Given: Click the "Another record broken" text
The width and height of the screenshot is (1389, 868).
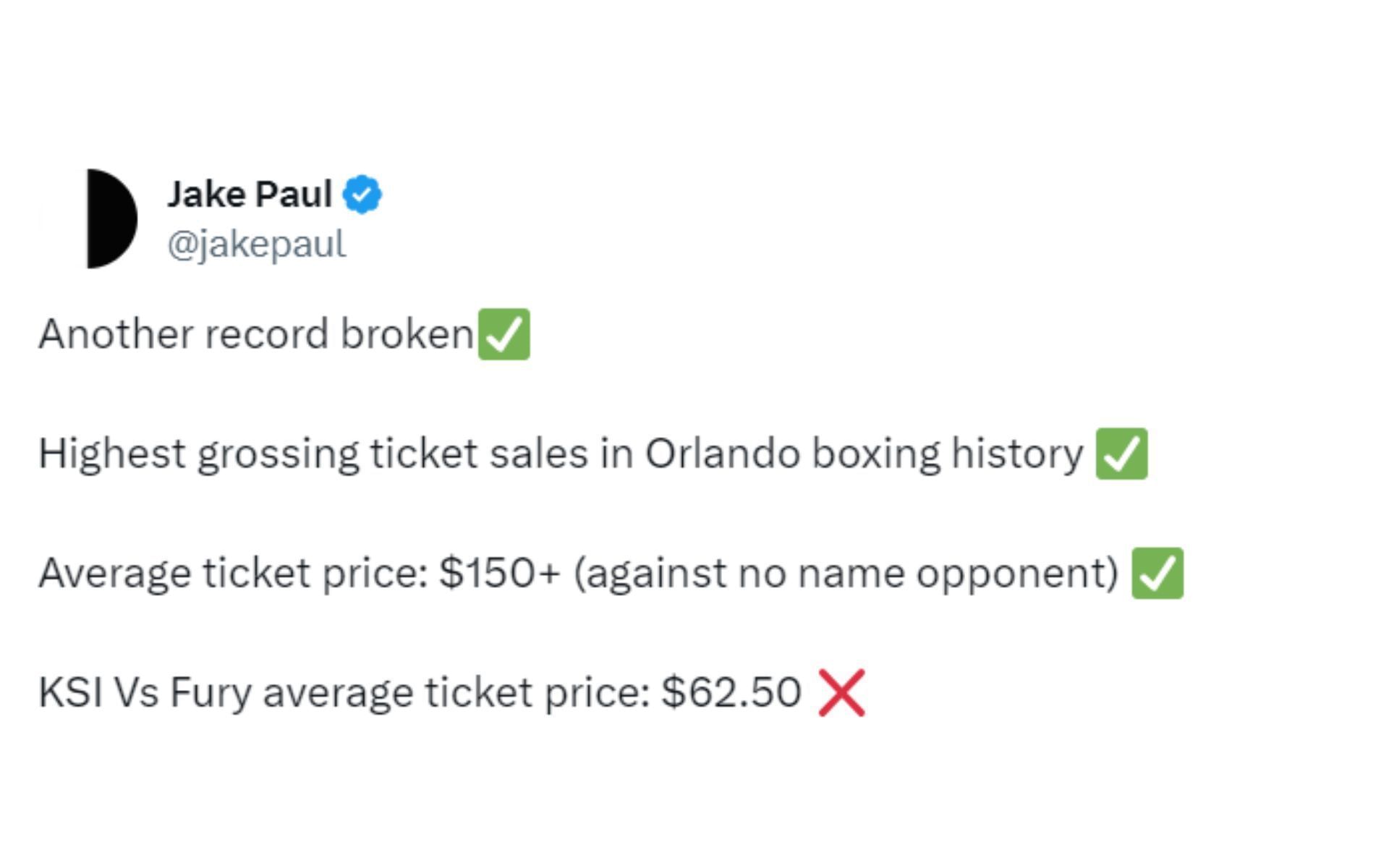Looking at the screenshot, I should (x=256, y=334).
